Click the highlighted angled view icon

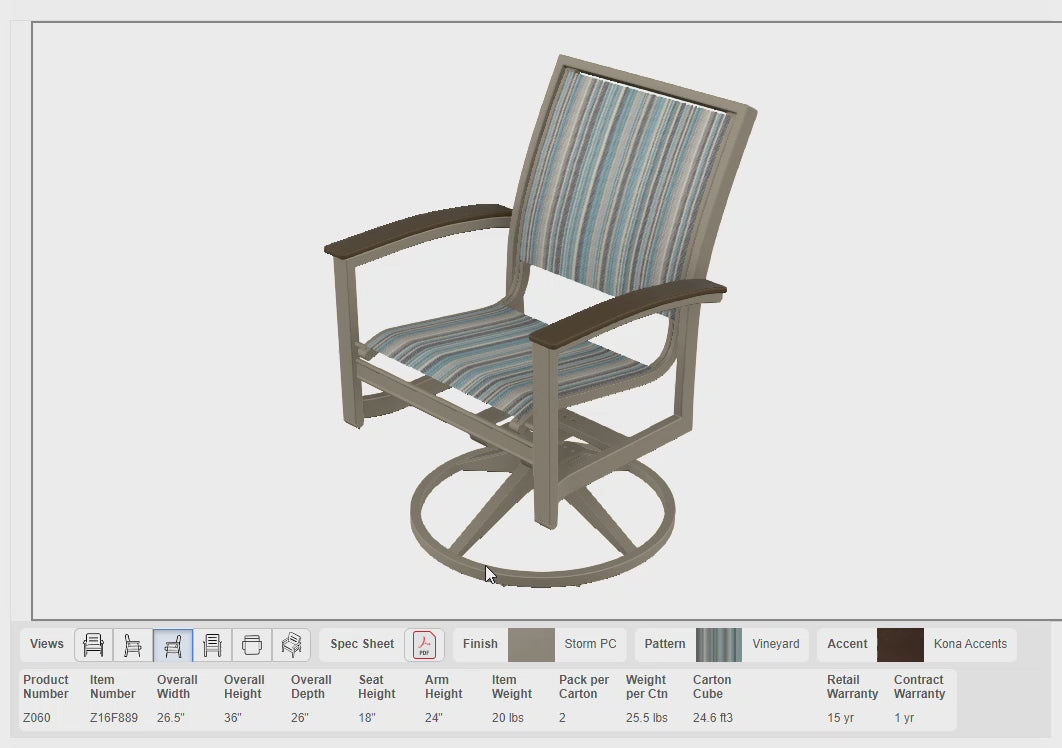coord(173,645)
